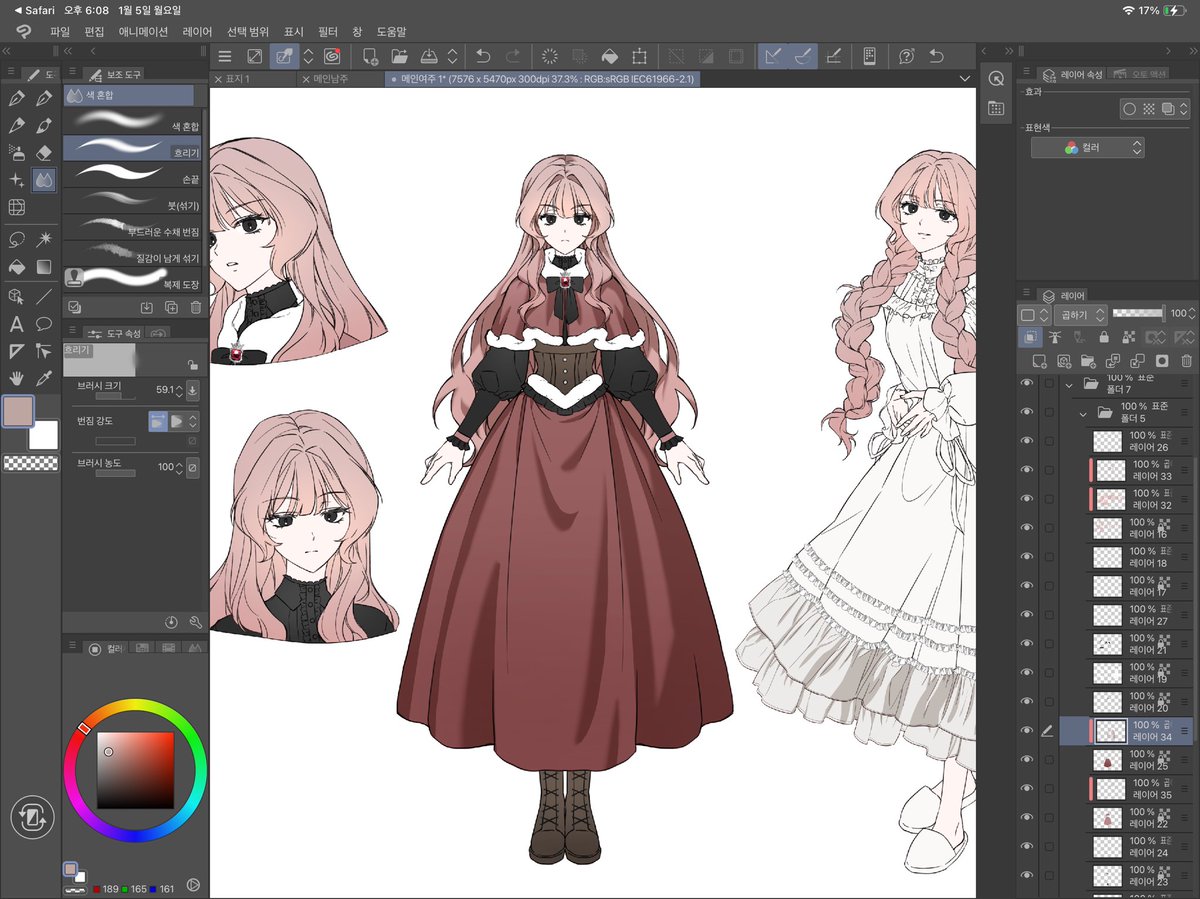Collapse the 폴더 7 layer folder
The width and height of the screenshot is (1200, 899).
tap(1069, 384)
